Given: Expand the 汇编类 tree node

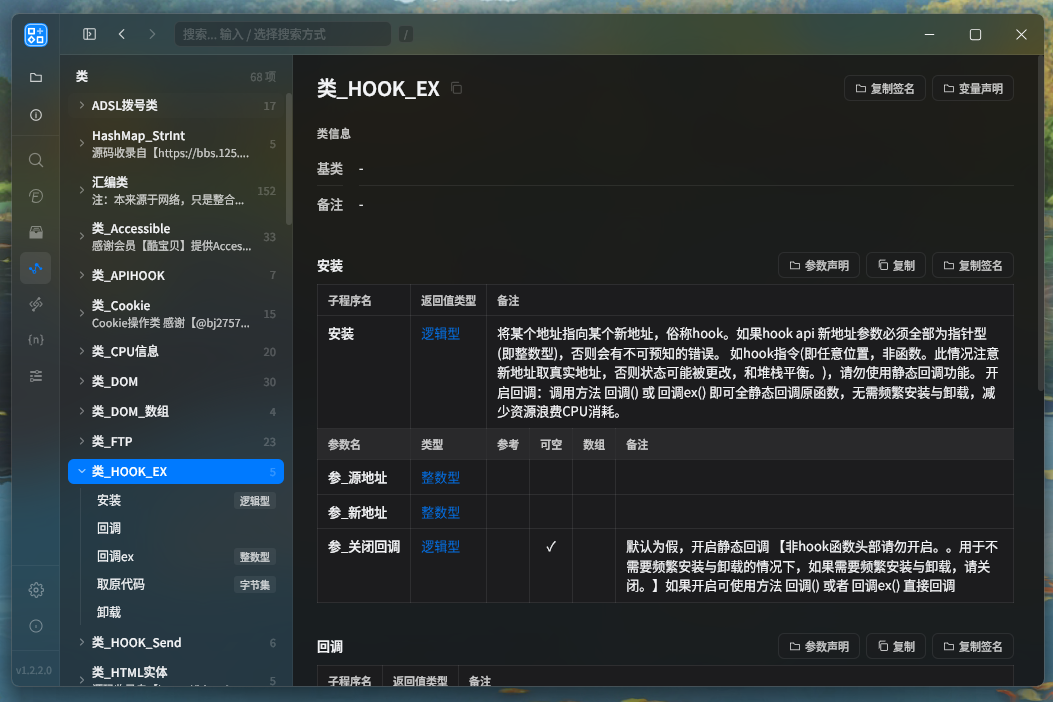Looking at the screenshot, I should (81, 191).
